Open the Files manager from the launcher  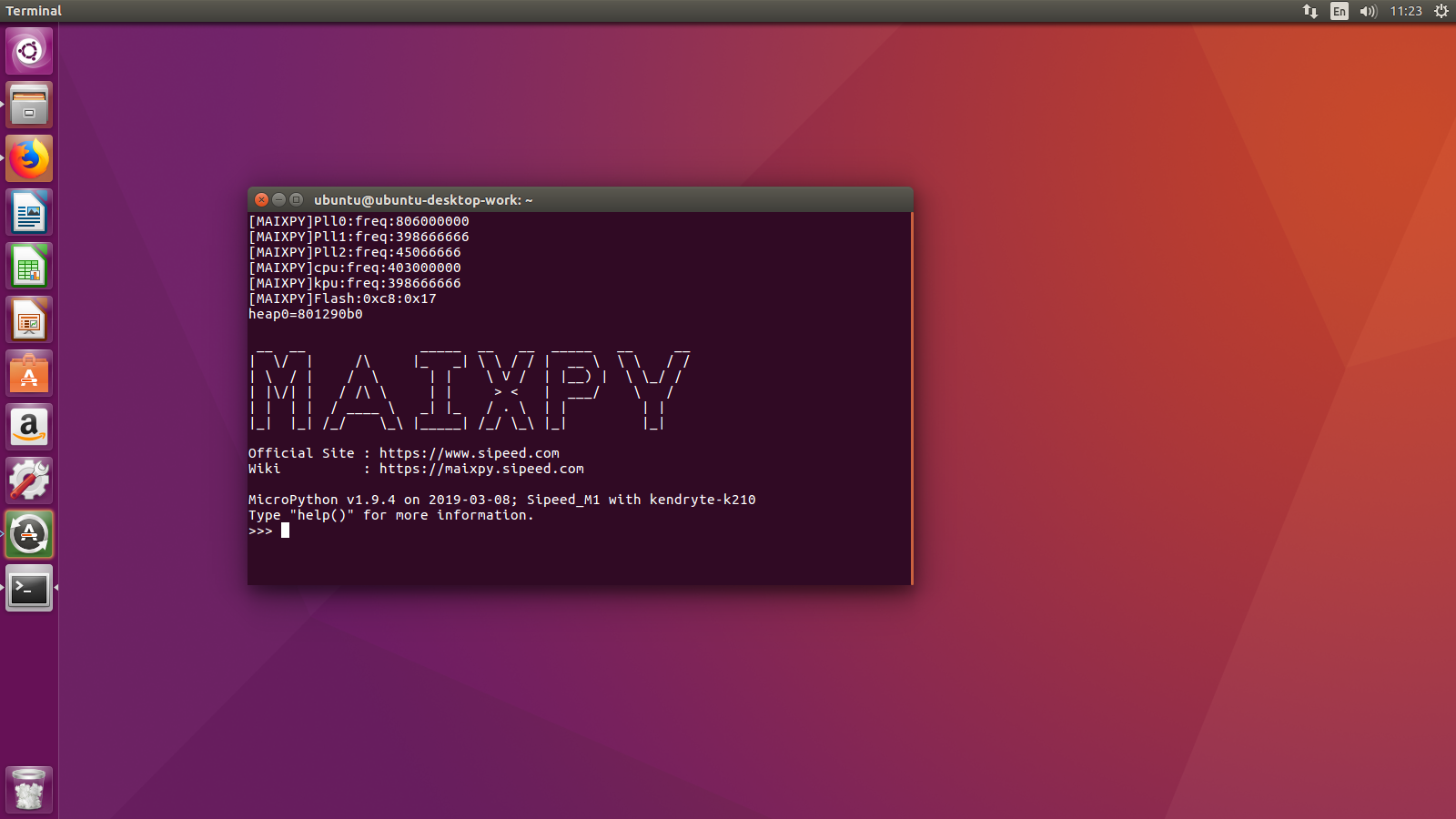click(x=29, y=105)
